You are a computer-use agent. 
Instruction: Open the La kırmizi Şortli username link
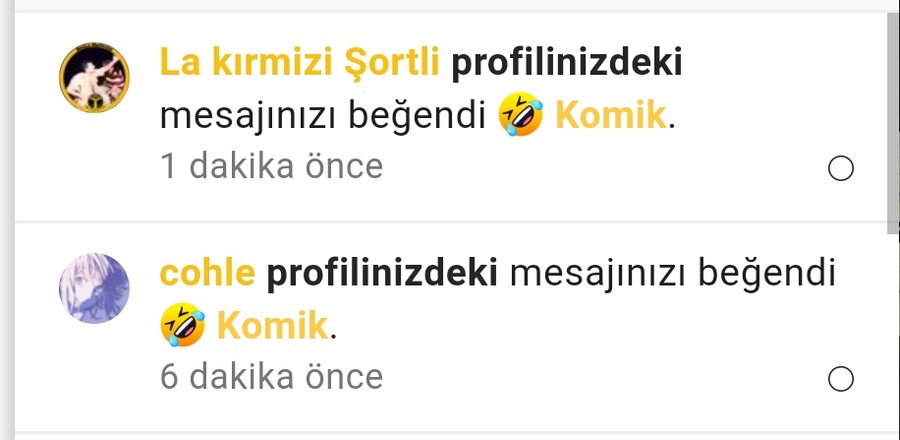point(299,62)
